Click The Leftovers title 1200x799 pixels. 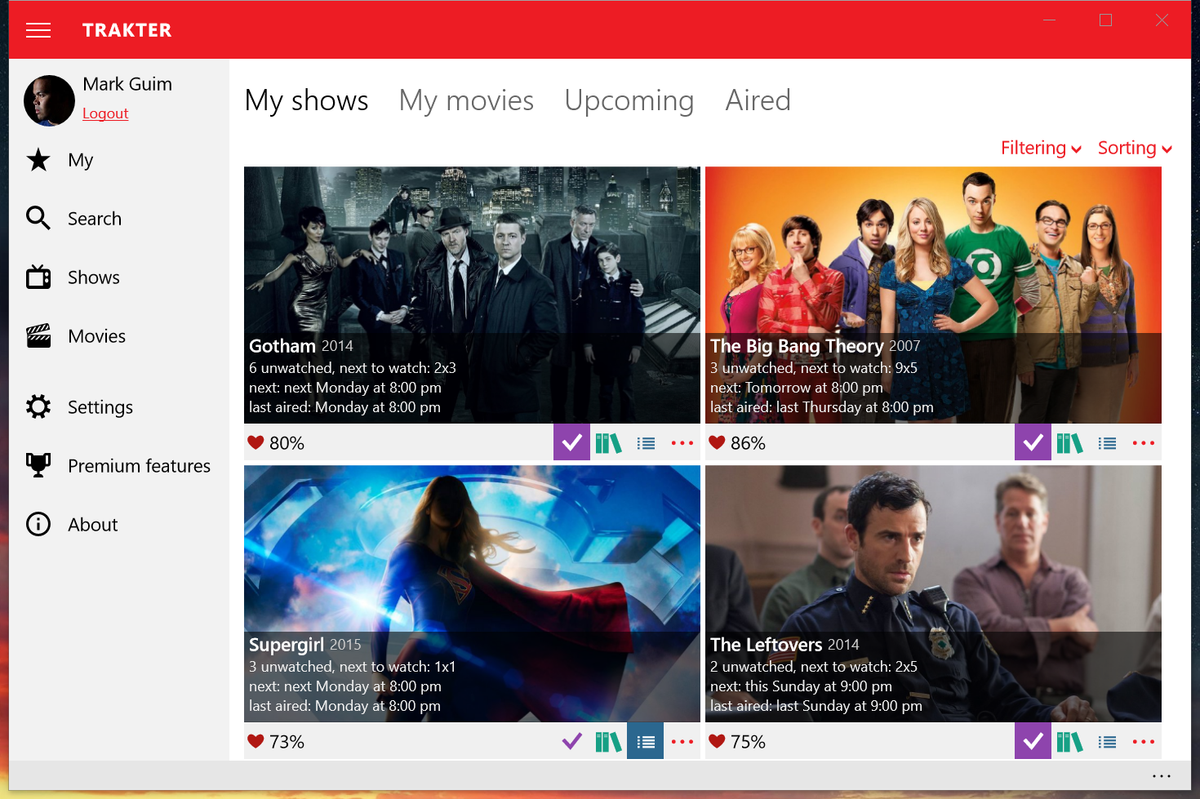tap(766, 644)
